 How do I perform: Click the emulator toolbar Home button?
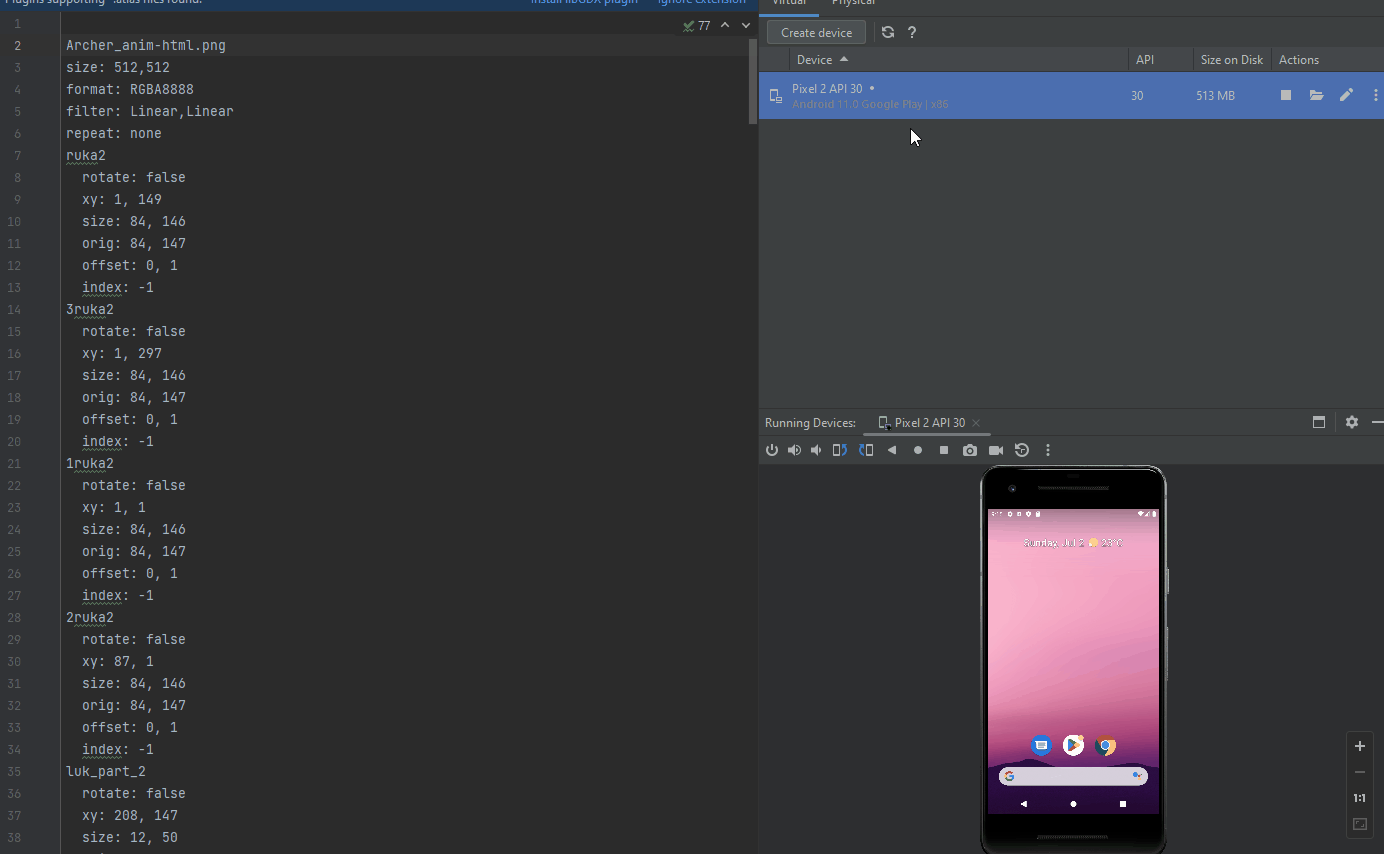(x=918, y=450)
